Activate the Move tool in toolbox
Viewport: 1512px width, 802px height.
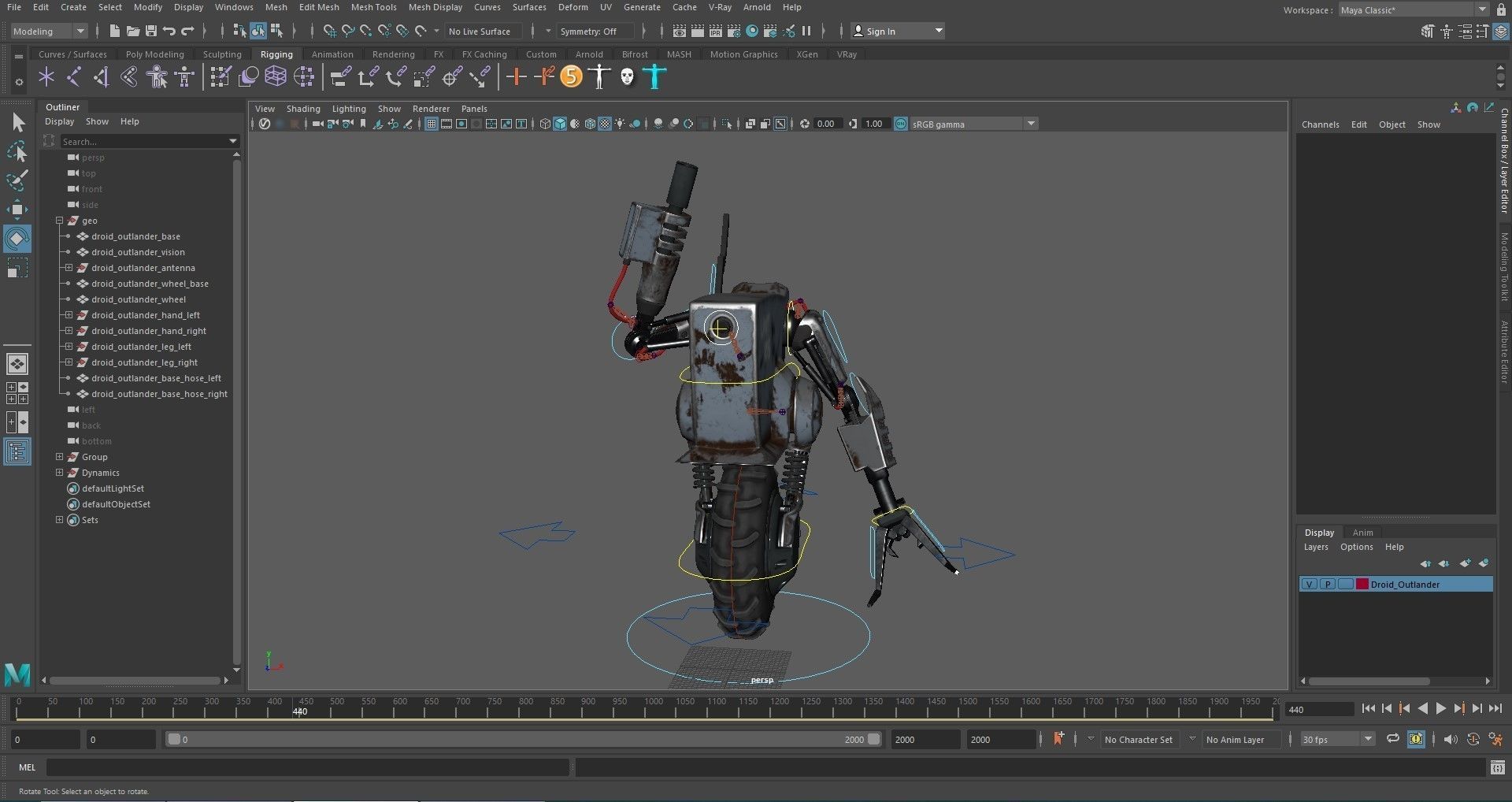(17, 209)
